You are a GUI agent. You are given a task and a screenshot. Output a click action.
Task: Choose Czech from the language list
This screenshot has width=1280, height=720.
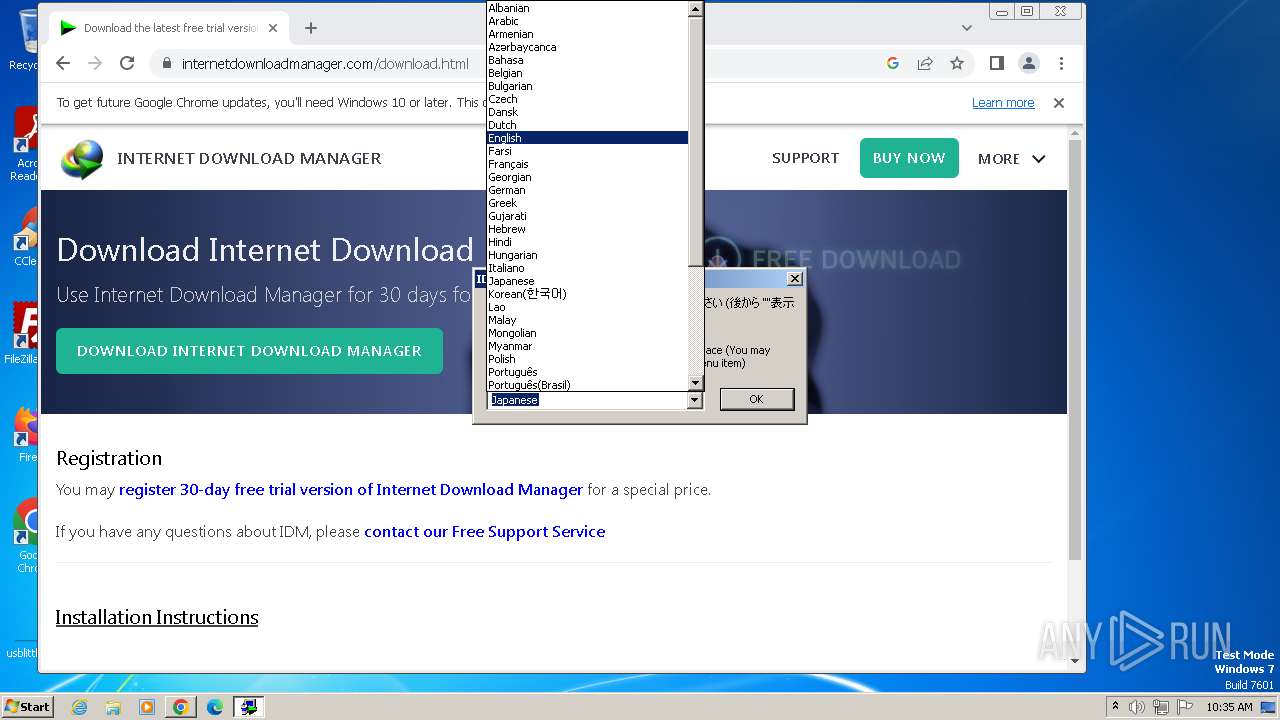(x=588, y=99)
